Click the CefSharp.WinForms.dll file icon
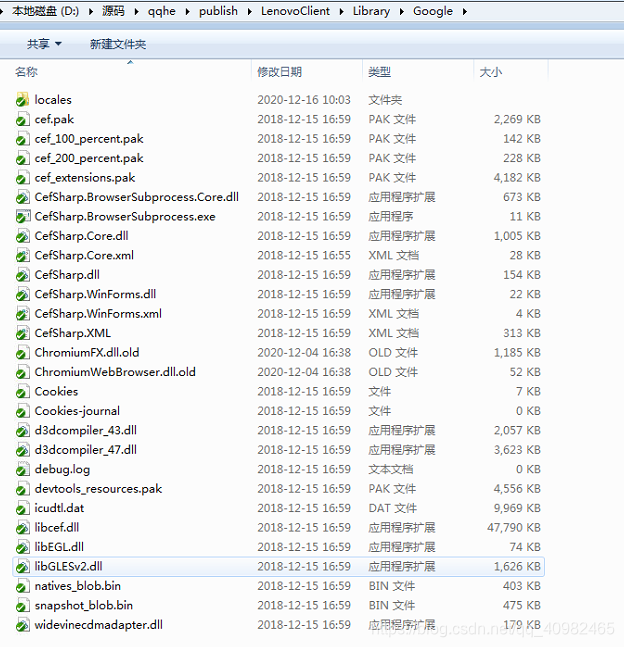The height and width of the screenshot is (647, 624). (x=23, y=294)
